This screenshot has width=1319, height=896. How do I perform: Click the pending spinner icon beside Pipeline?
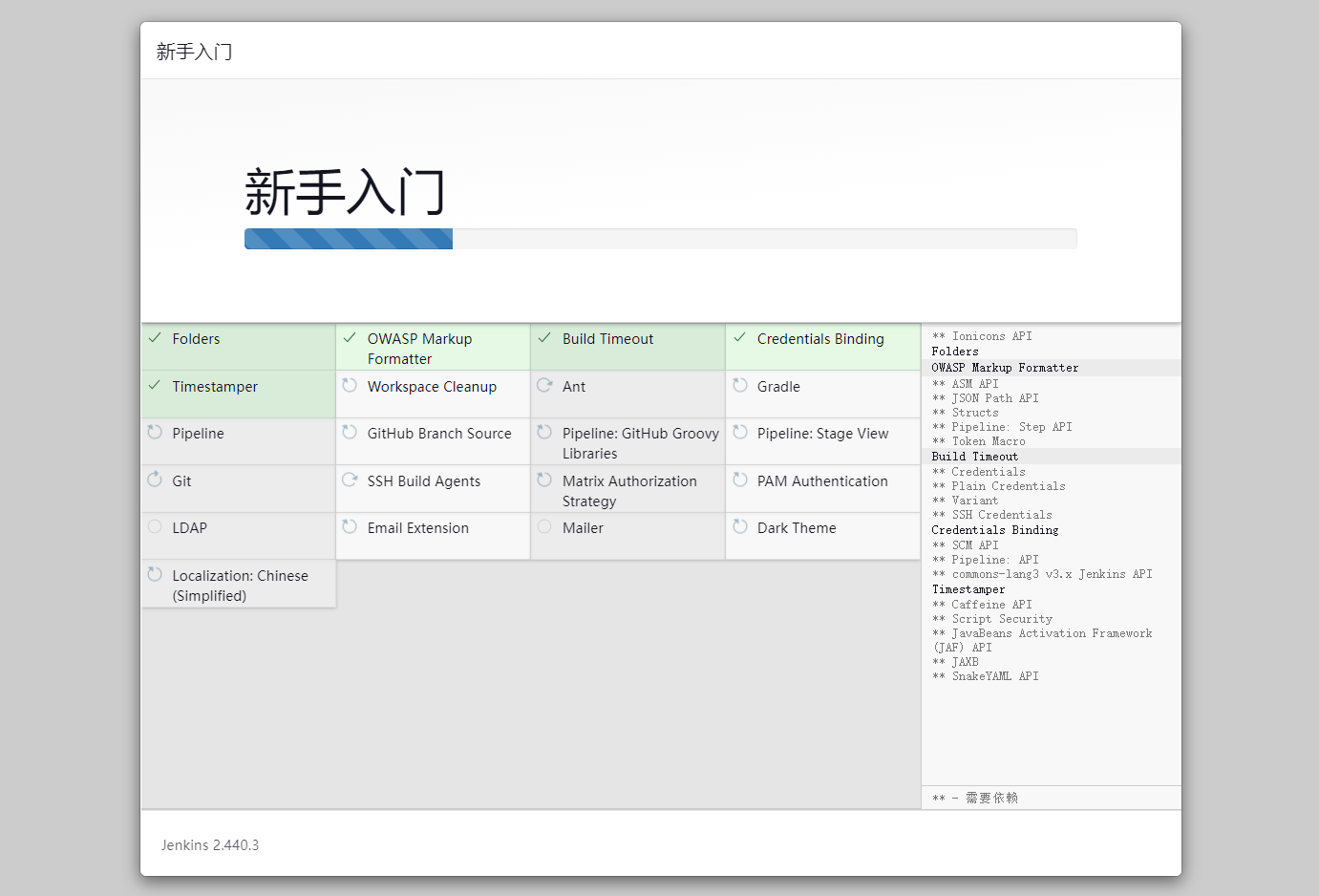coord(155,432)
